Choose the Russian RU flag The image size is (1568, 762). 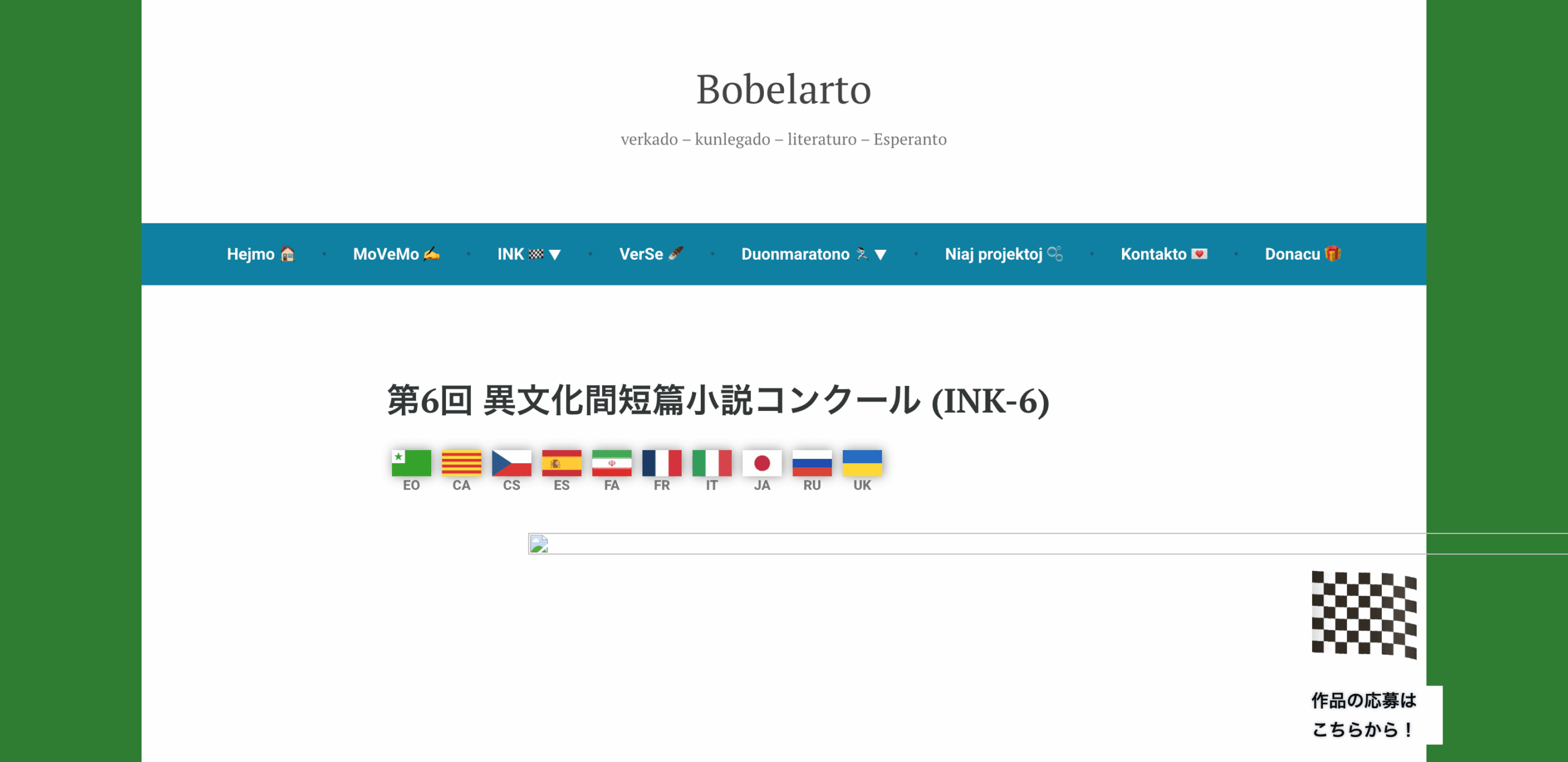coord(812,463)
